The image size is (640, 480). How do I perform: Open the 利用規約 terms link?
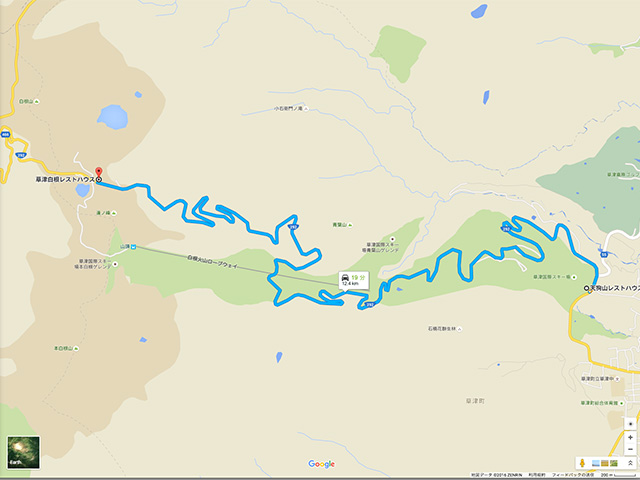tap(536, 475)
